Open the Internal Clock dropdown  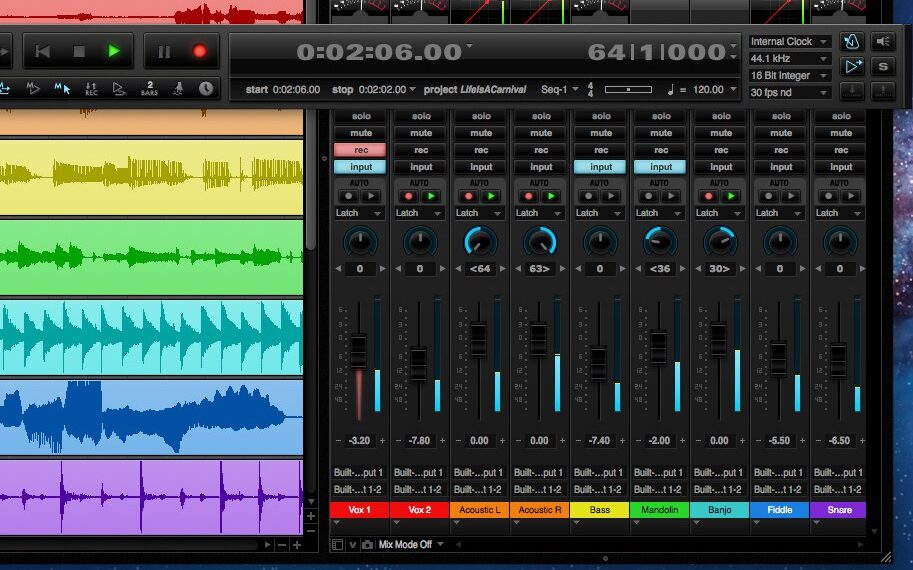pyautogui.click(x=790, y=42)
